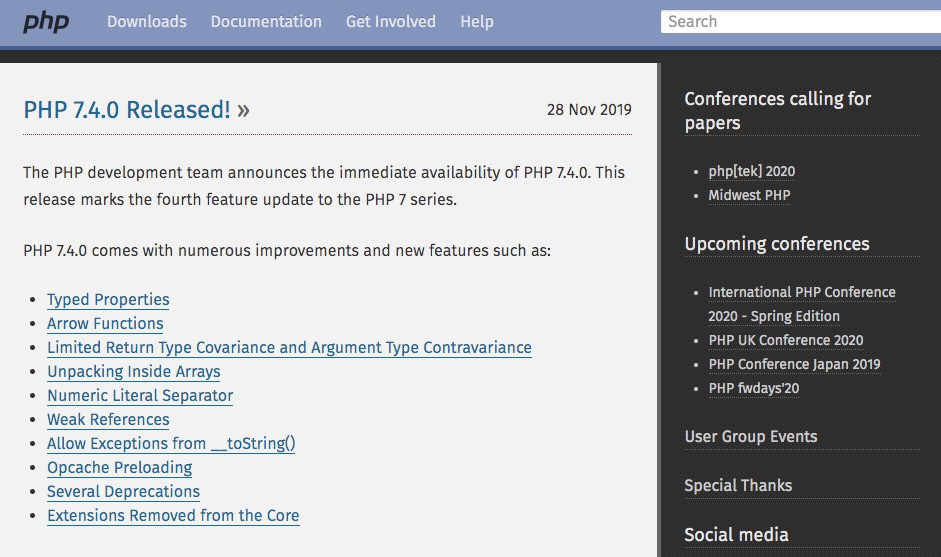Focus the Search input field
The image size is (941, 557).
click(x=800, y=21)
